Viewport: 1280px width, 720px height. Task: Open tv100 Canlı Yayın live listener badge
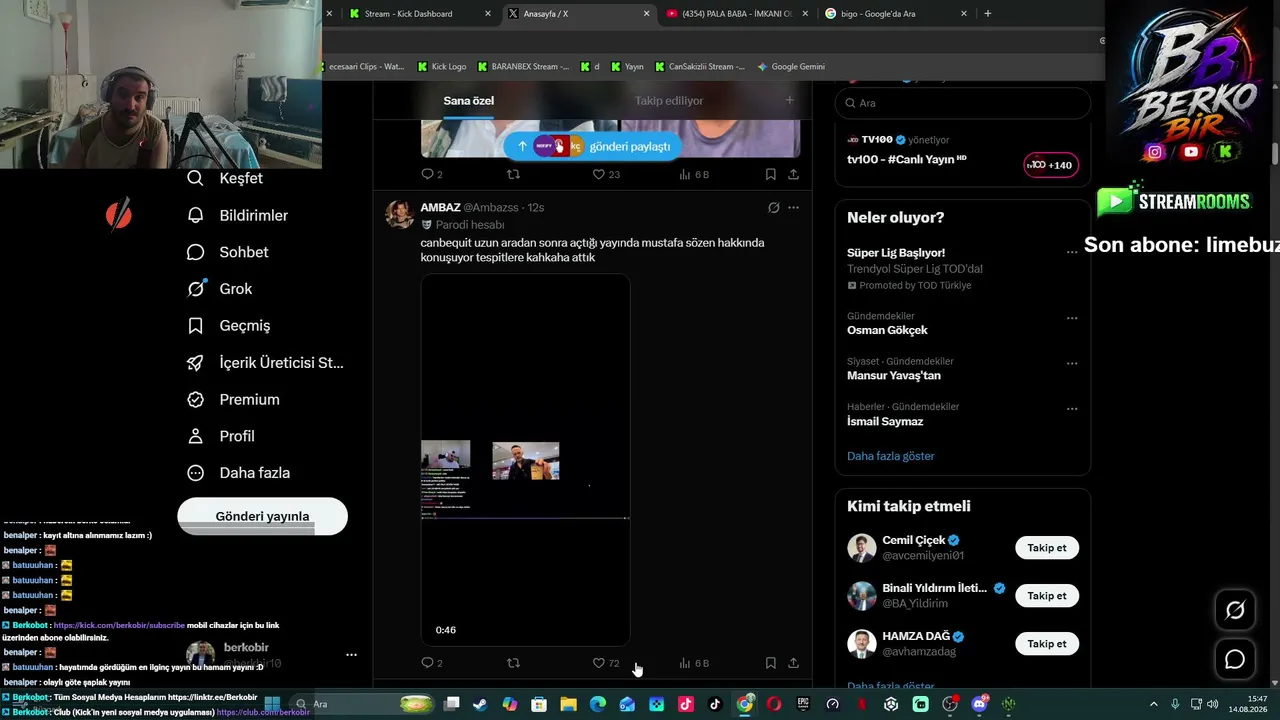(1051, 165)
